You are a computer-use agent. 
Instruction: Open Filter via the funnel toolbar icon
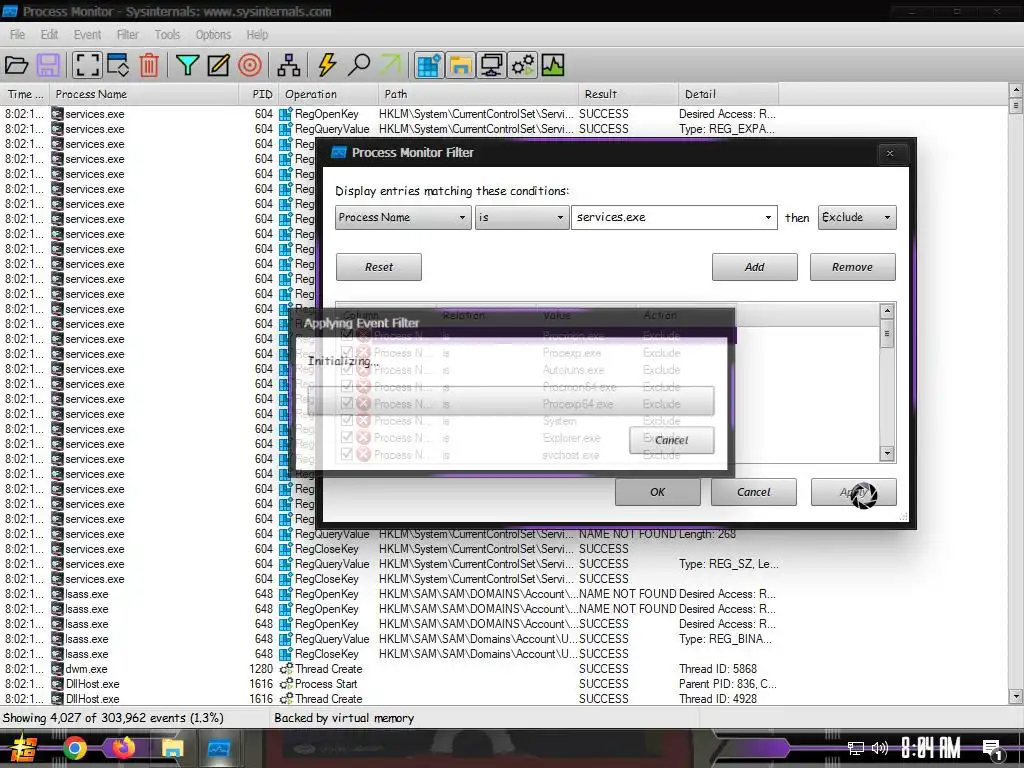187,65
